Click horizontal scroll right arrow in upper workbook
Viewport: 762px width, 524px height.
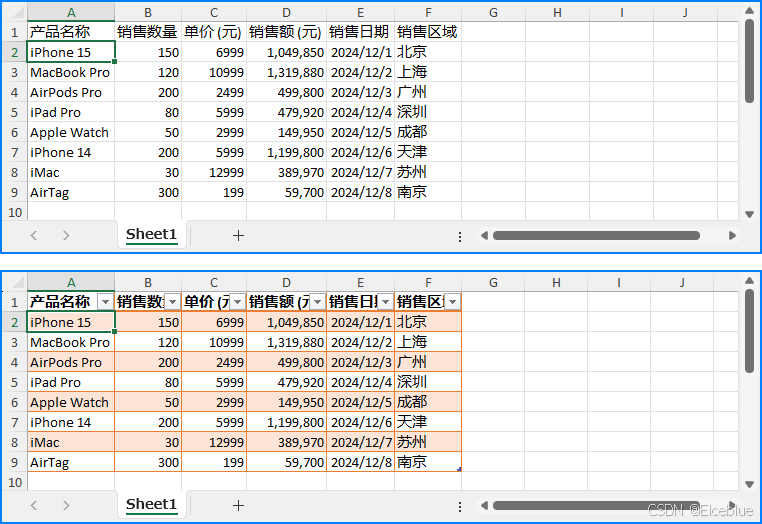[732, 236]
